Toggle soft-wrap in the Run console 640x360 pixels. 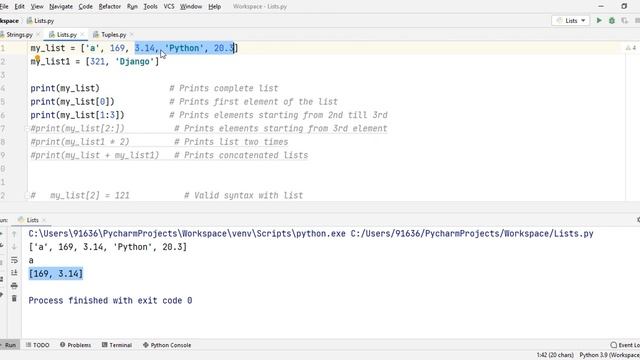point(14,260)
